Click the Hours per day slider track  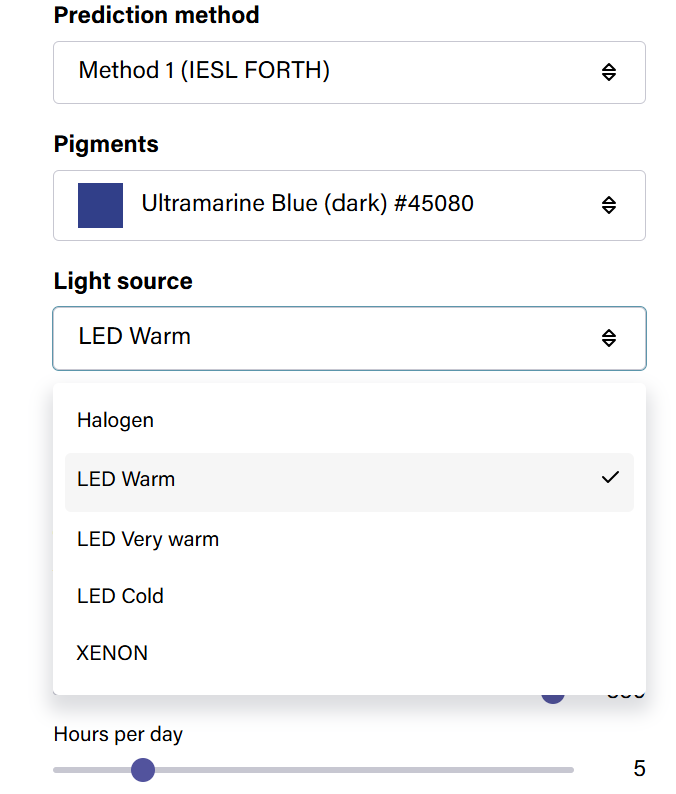313,770
